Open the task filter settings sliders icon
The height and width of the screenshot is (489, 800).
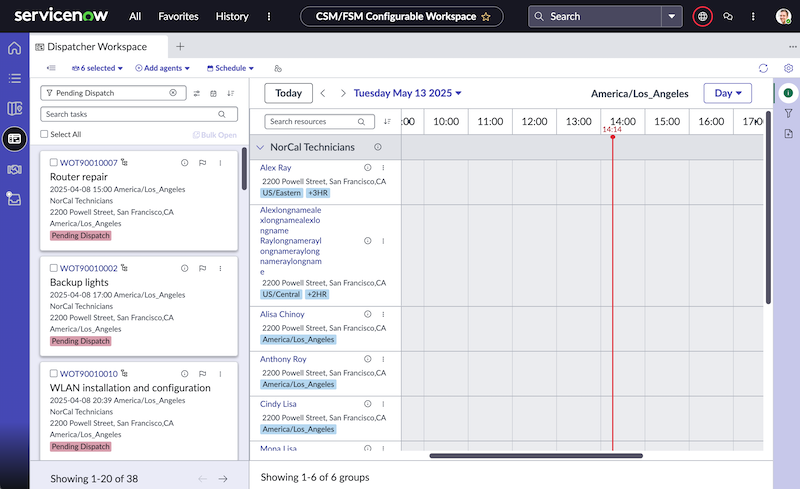point(197,93)
